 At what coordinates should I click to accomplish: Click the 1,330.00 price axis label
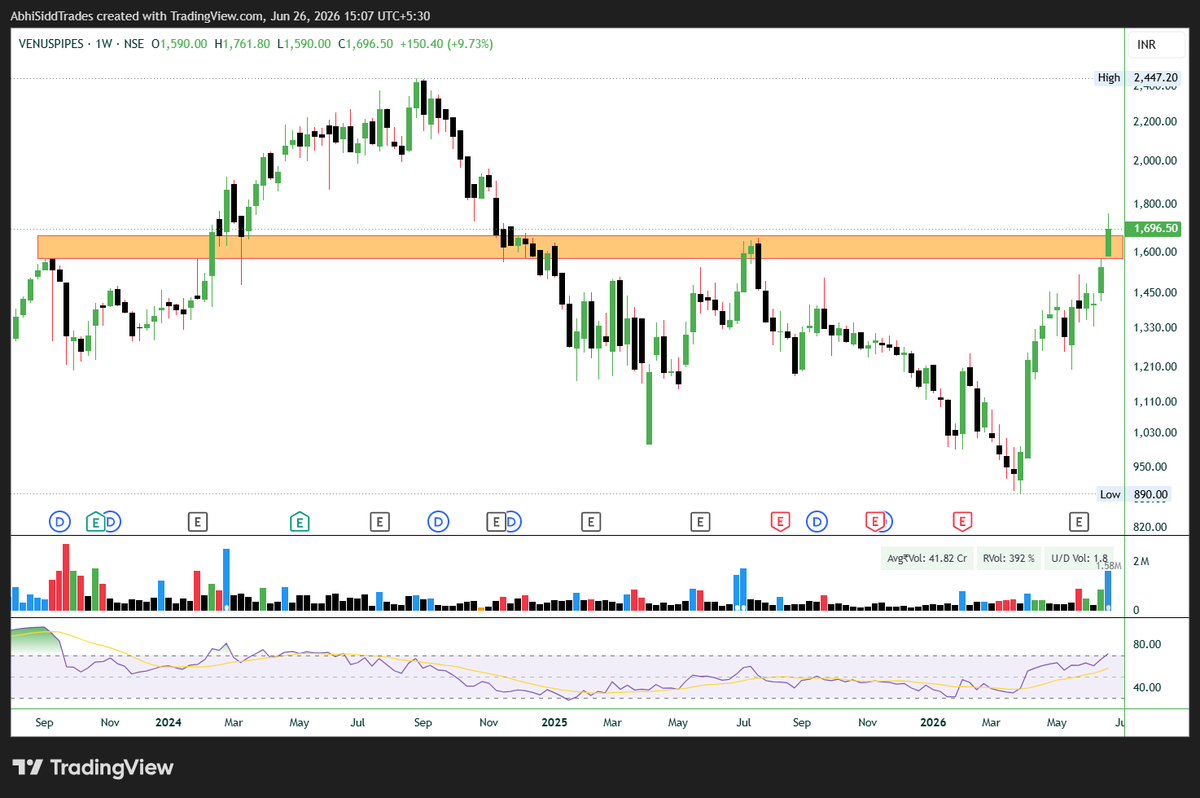point(1155,328)
